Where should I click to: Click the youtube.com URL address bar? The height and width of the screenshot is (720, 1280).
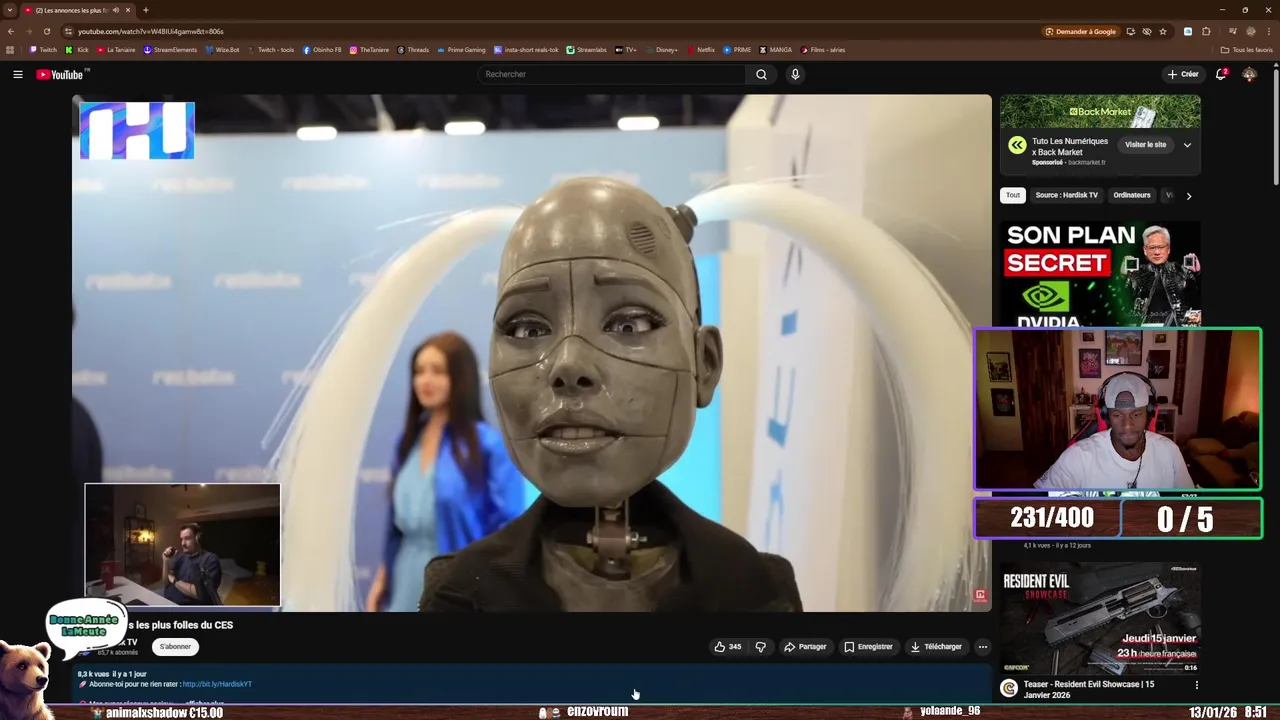pyautogui.click(x=150, y=31)
